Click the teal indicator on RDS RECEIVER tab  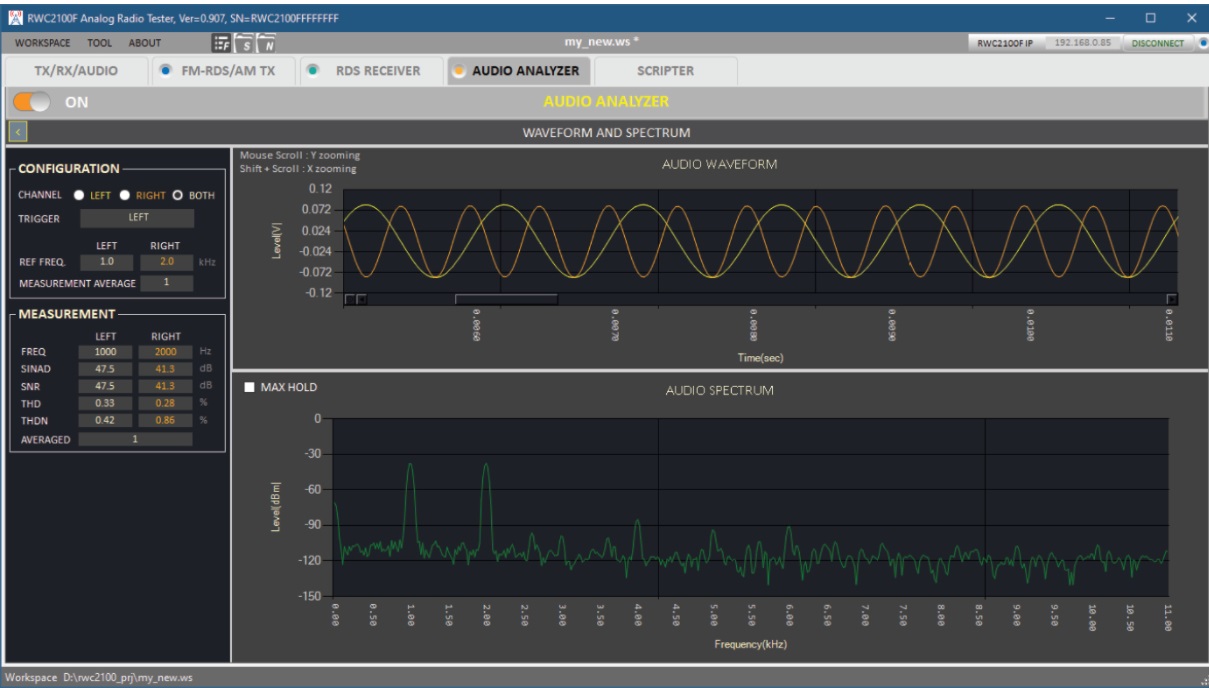(313, 71)
